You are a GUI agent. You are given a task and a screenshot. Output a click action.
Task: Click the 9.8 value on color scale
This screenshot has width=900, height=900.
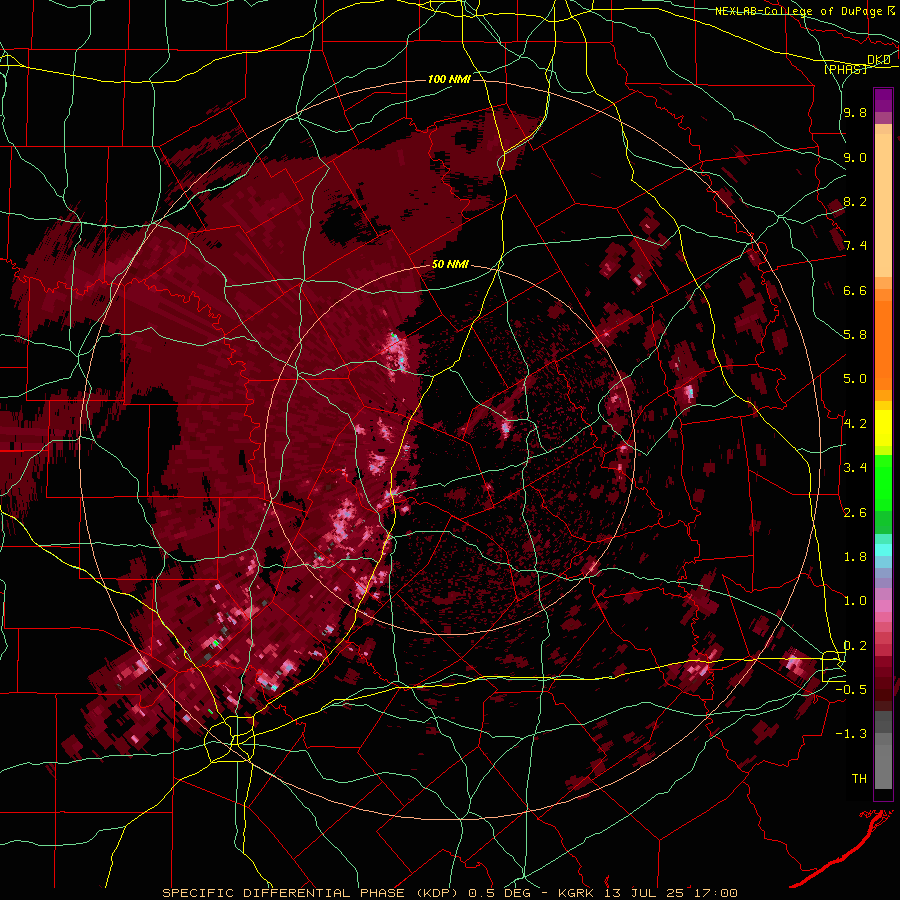(855, 113)
